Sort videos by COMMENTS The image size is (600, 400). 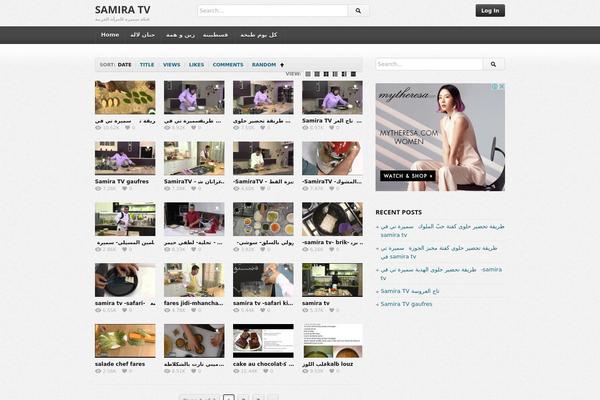pos(228,65)
